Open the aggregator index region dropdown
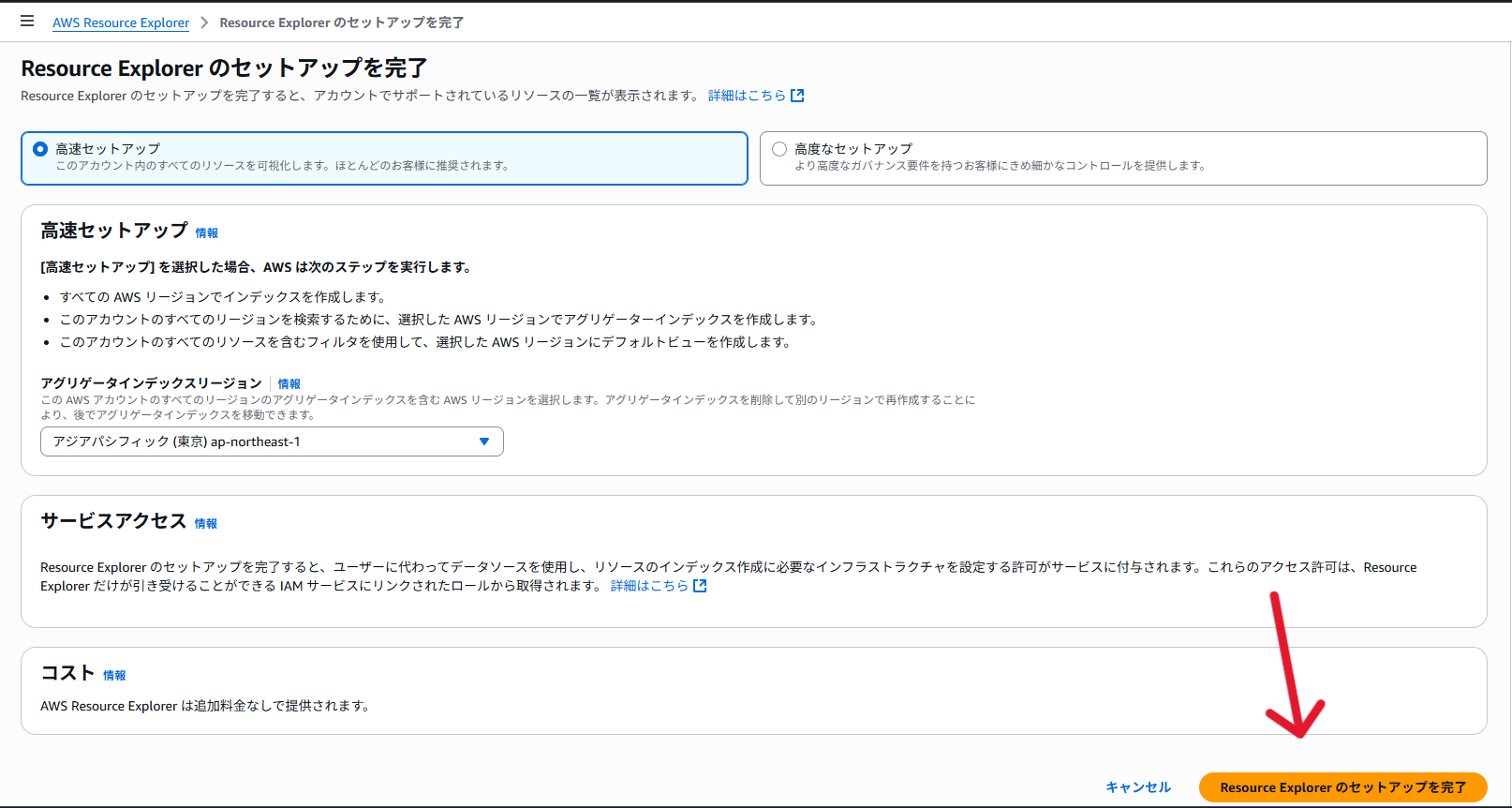 click(x=272, y=441)
